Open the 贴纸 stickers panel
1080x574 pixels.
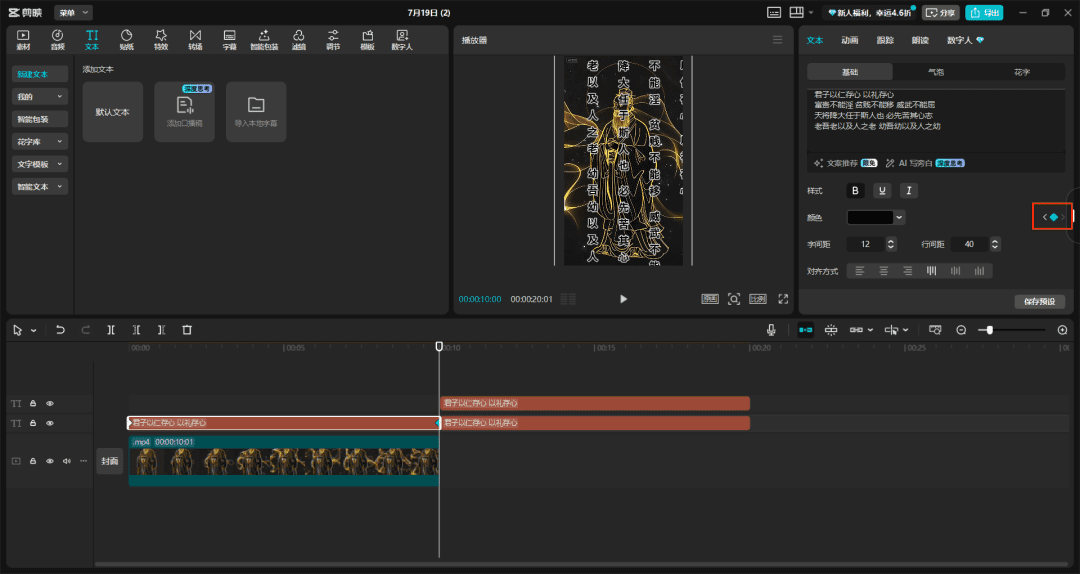tap(126, 39)
